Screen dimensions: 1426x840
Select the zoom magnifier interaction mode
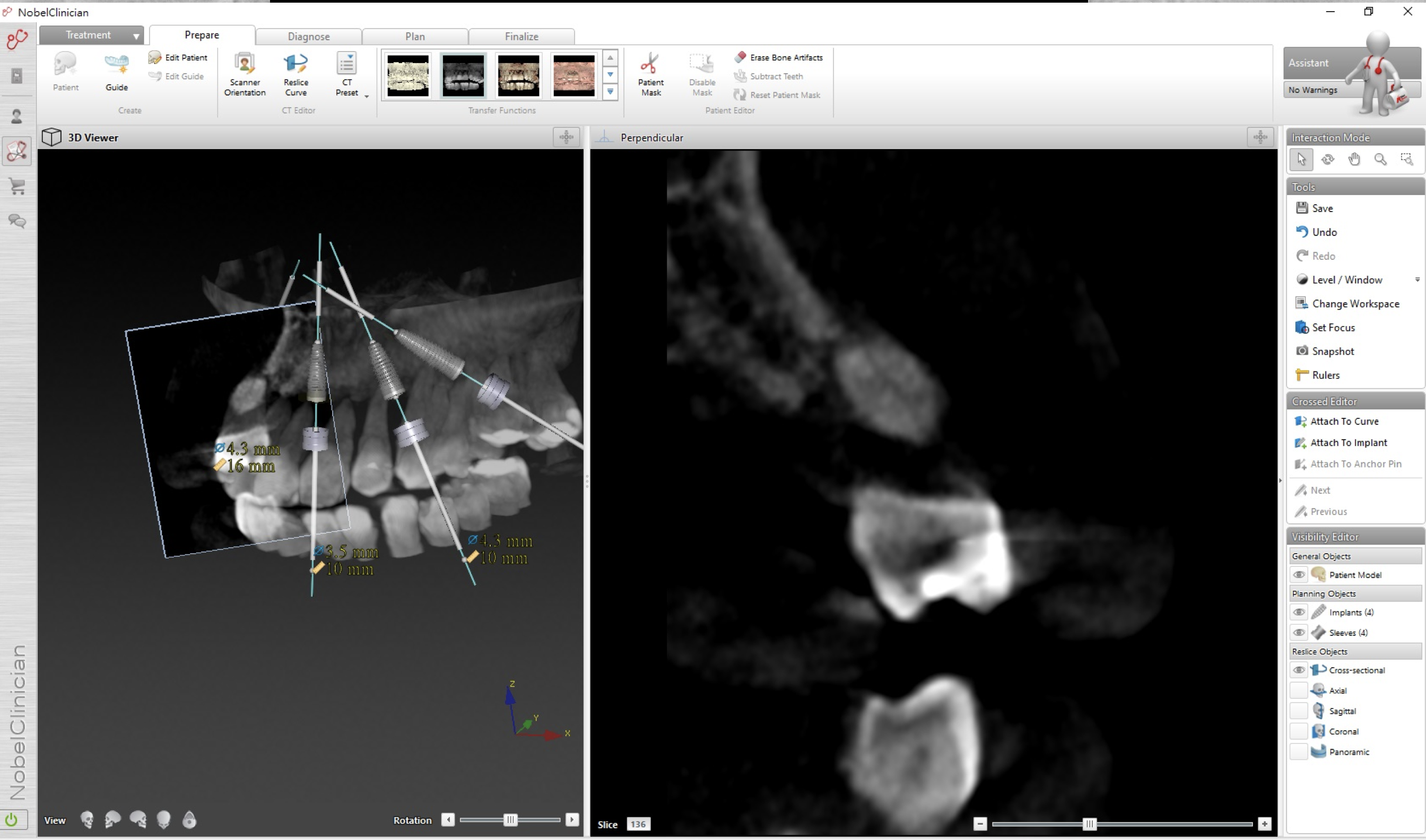point(1381,160)
